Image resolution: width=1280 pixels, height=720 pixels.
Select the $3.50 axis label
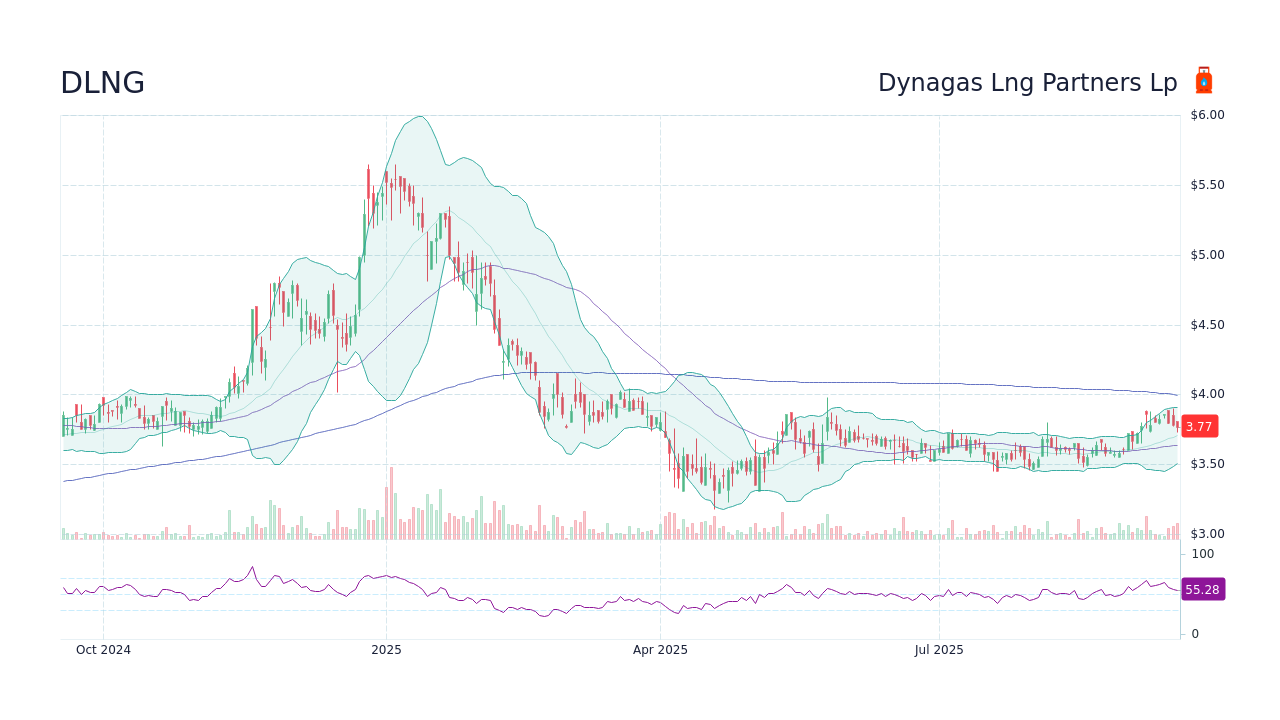(1206, 463)
